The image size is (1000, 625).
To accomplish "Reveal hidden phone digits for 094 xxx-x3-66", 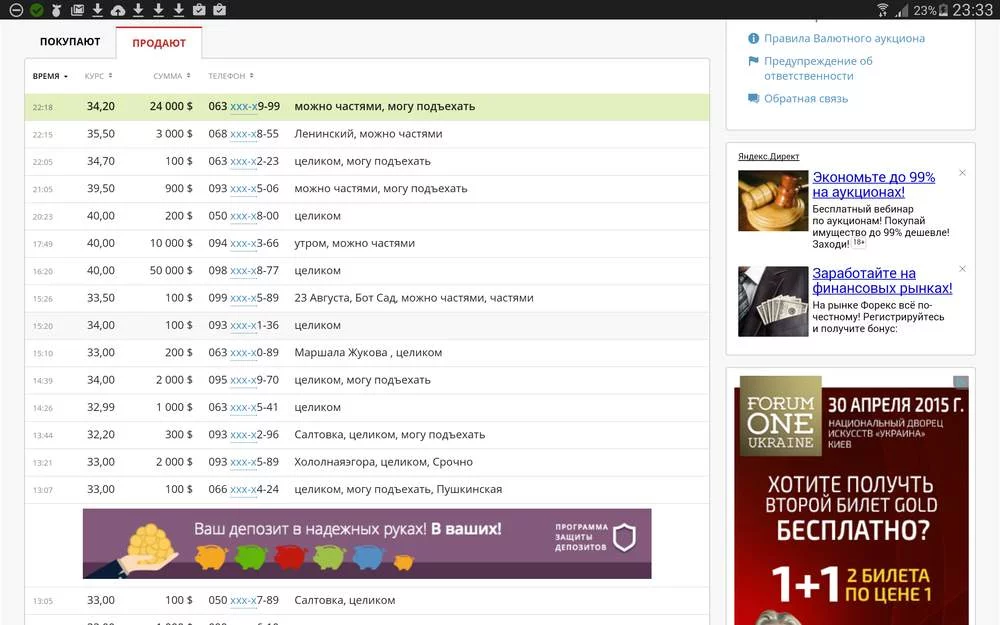I will coord(244,244).
